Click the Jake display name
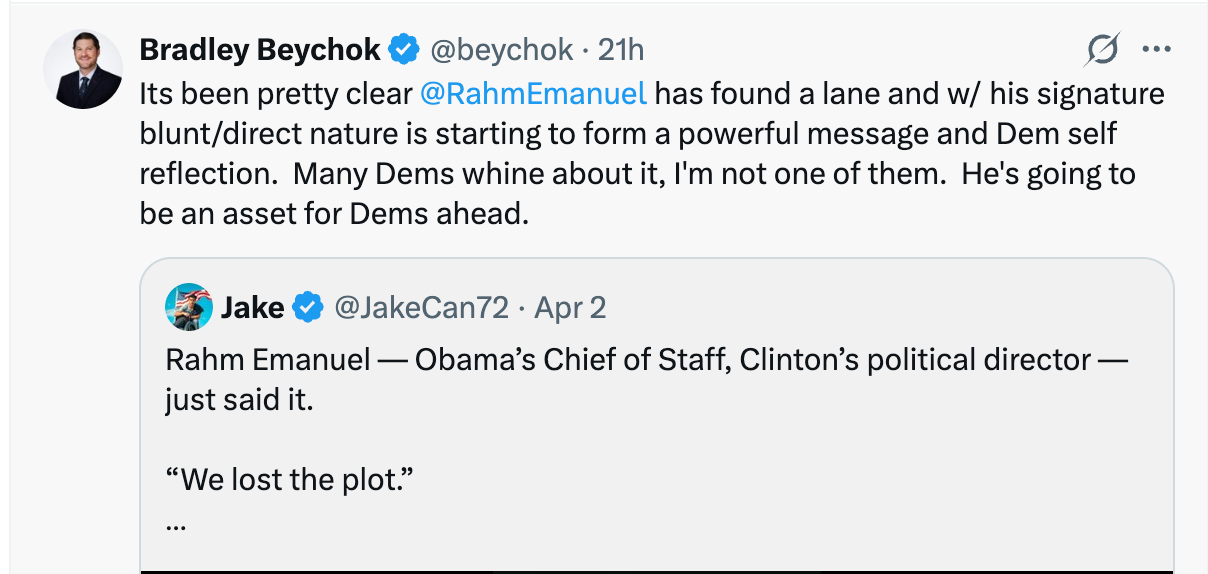The image size is (1208, 574). coord(252,307)
